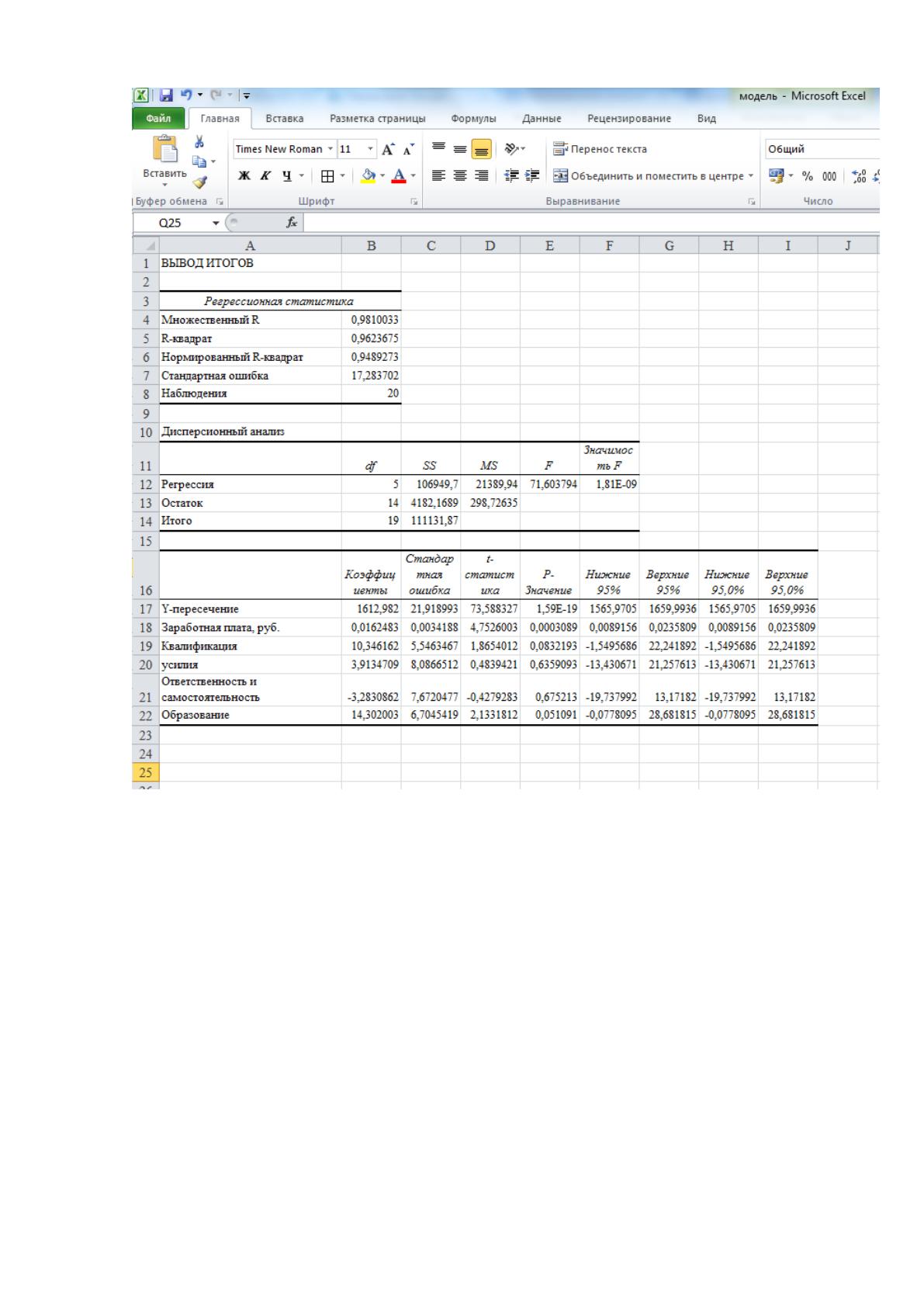
Task: Toggle middle vertical alignment button
Action: (459, 148)
